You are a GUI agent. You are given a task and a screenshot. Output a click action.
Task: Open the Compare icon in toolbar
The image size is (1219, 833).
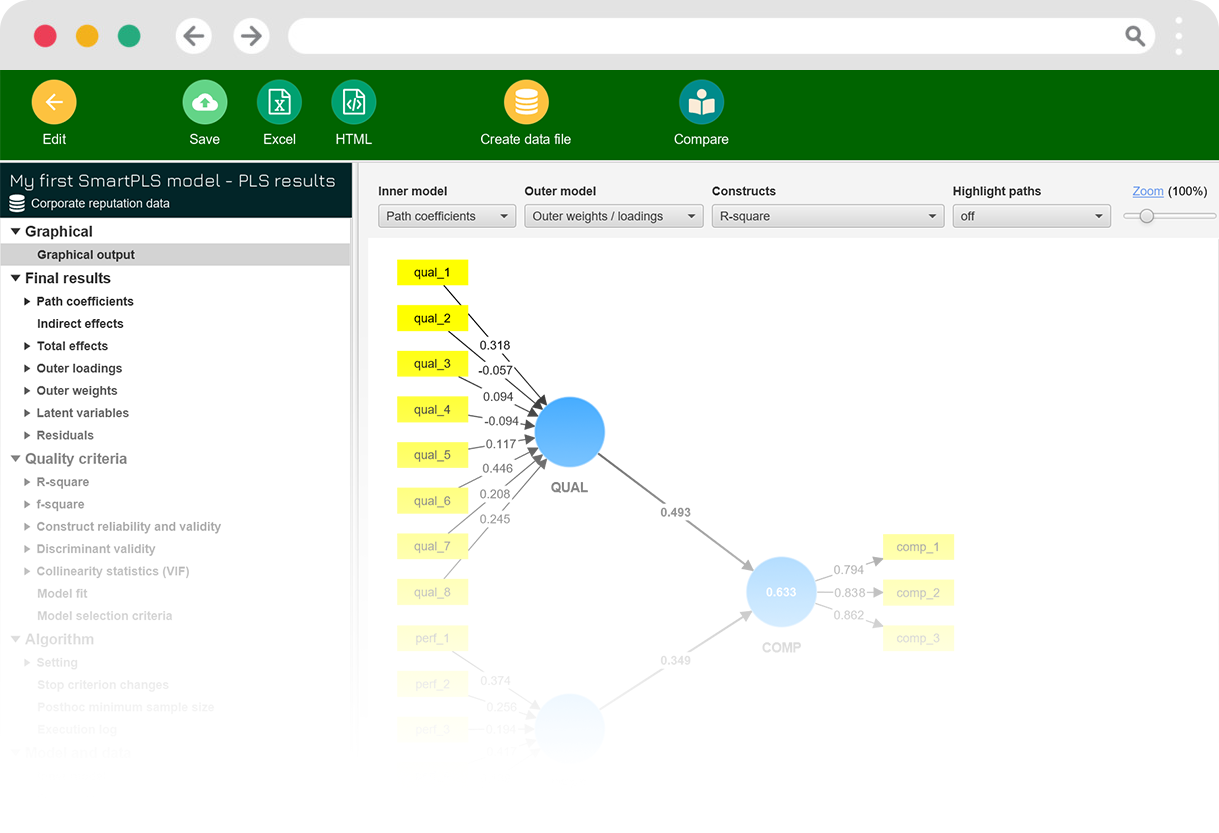[x=701, y=102]
